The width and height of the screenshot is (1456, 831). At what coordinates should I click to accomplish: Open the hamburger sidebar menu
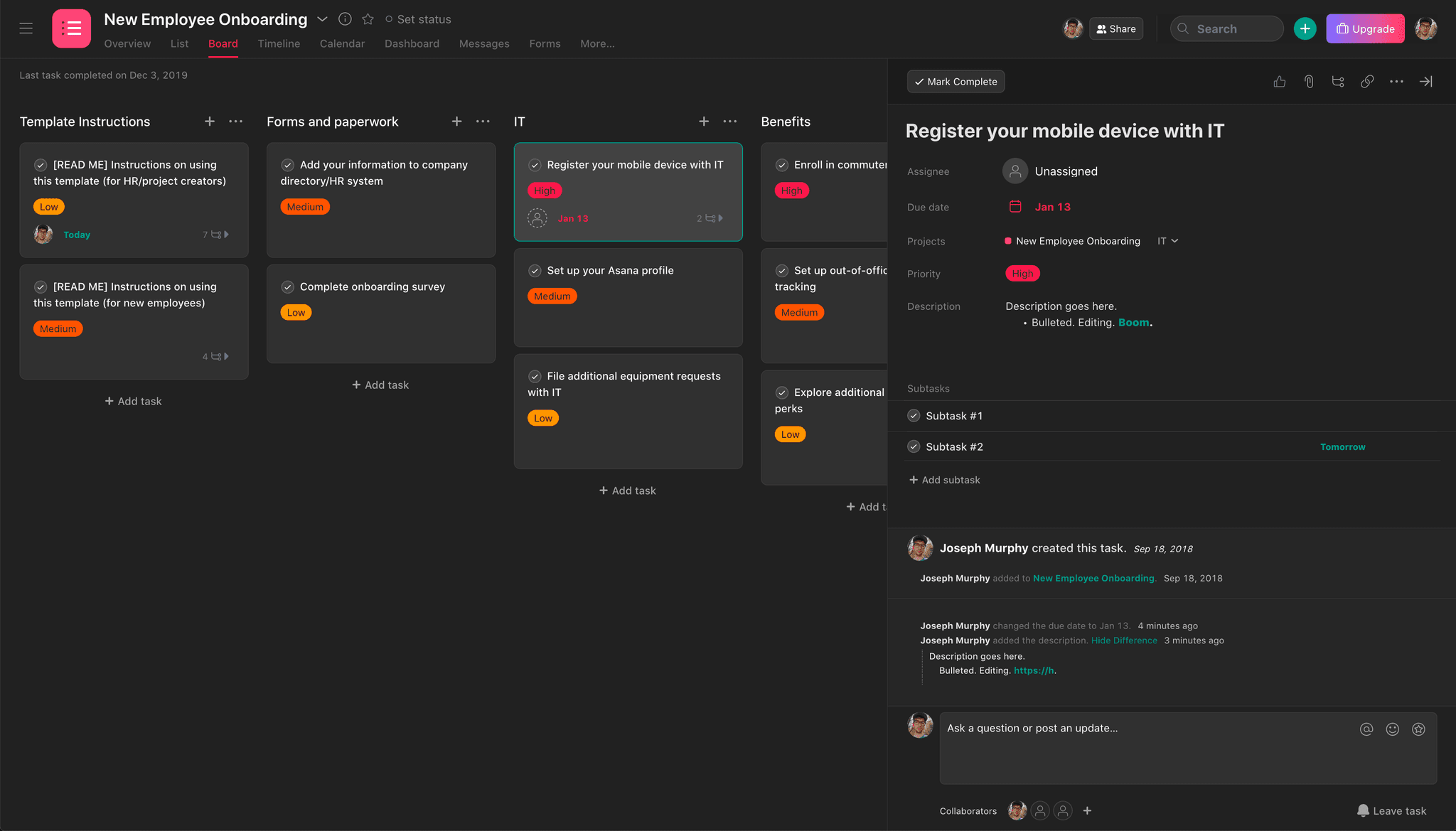coord(26,28)
